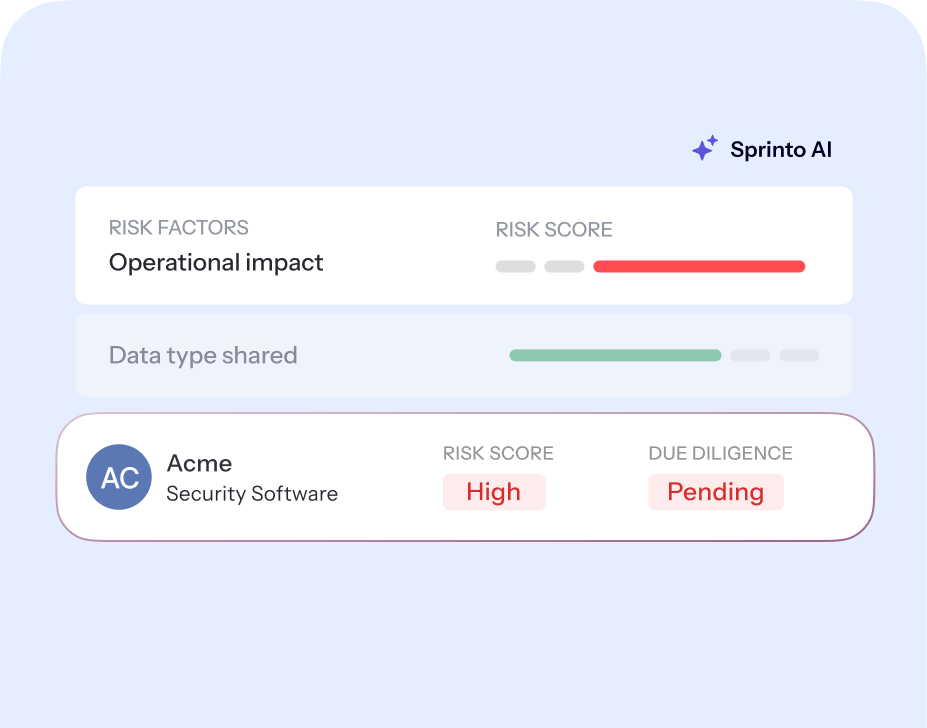Click the RISK SCORE heading in top card
927x728 pixels.
point(554,230)
